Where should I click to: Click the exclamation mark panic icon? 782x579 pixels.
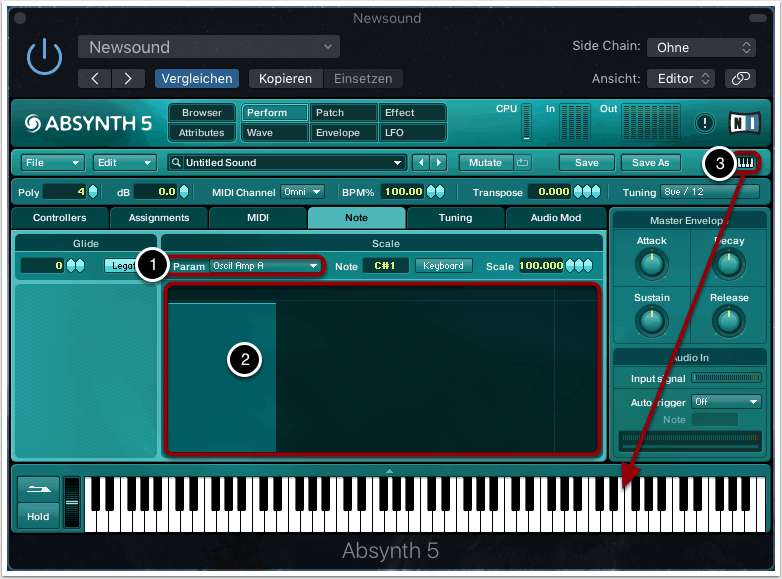(x=705, y=123)
